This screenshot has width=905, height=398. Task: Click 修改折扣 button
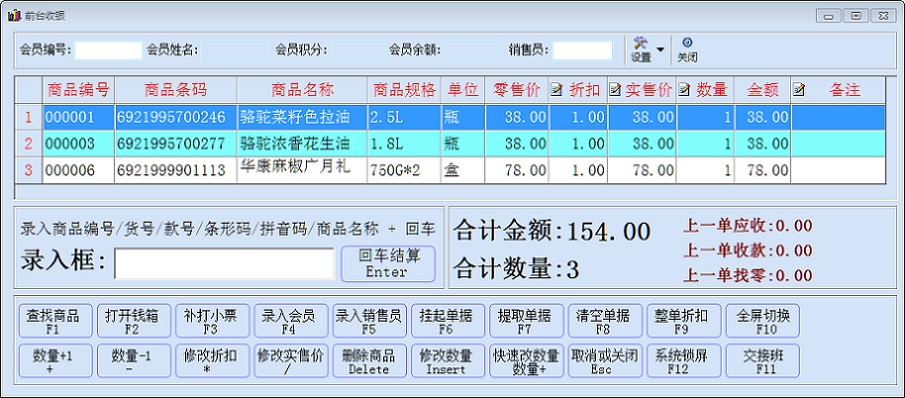(x=212, y=361)
